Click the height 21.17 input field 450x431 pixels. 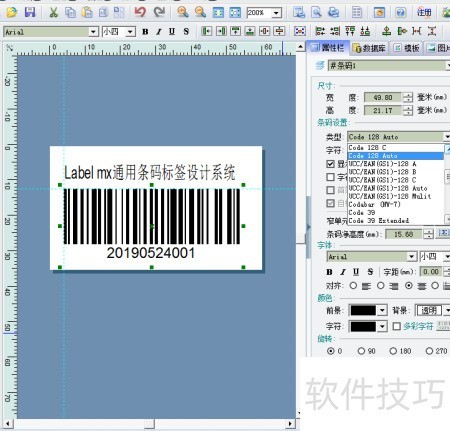pyautogui.click(x=383, y=110)
